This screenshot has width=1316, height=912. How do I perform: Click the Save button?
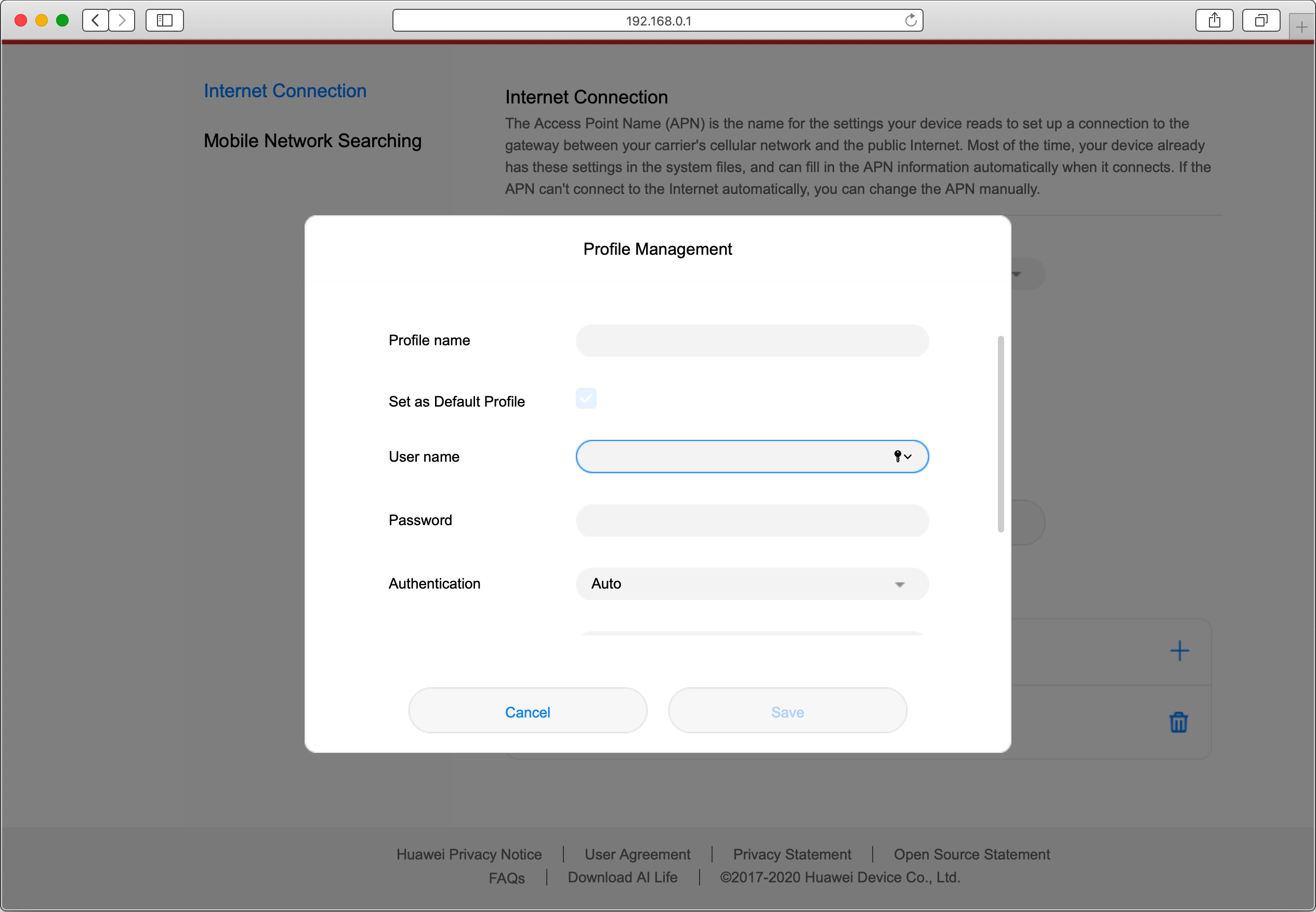tap(787, 711)
